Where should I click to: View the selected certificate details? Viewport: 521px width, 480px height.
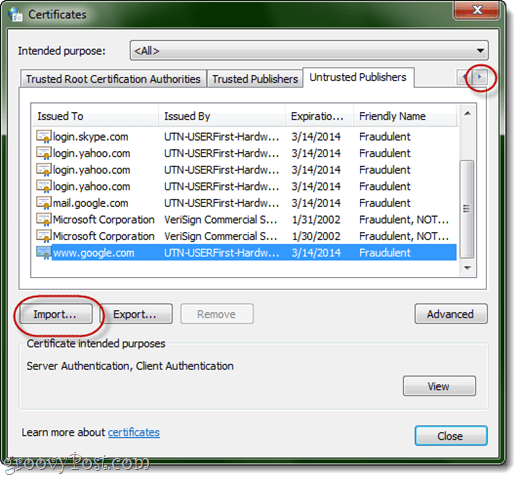(439, 386)
